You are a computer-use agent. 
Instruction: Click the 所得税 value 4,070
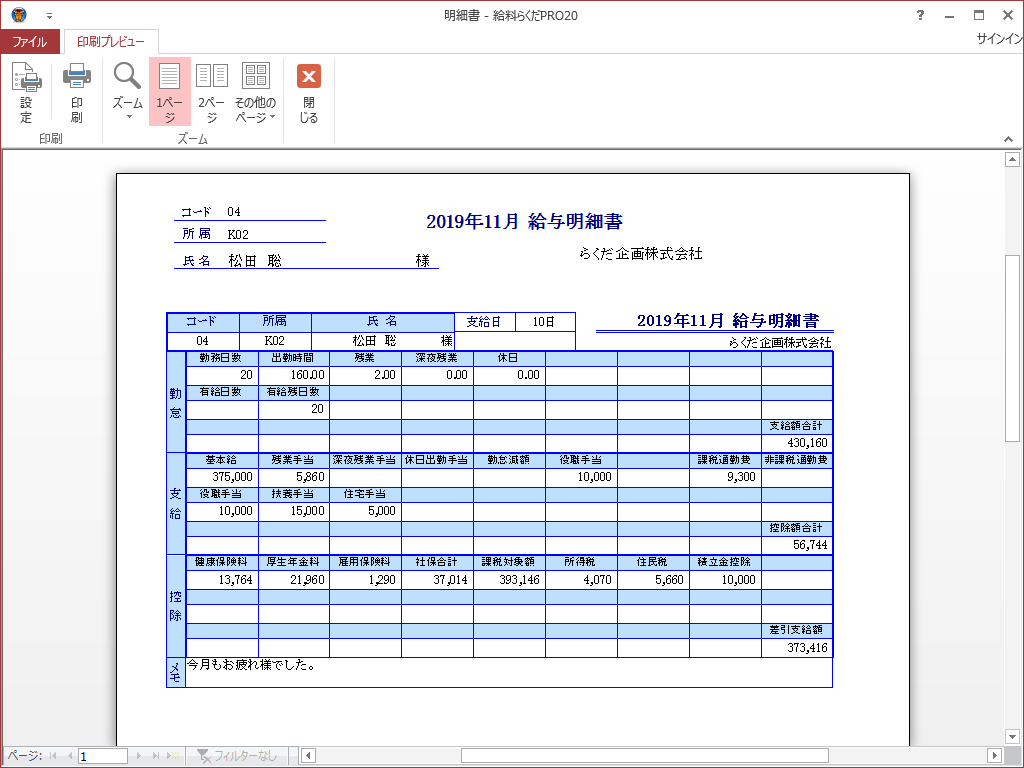[x=597, y=579]
